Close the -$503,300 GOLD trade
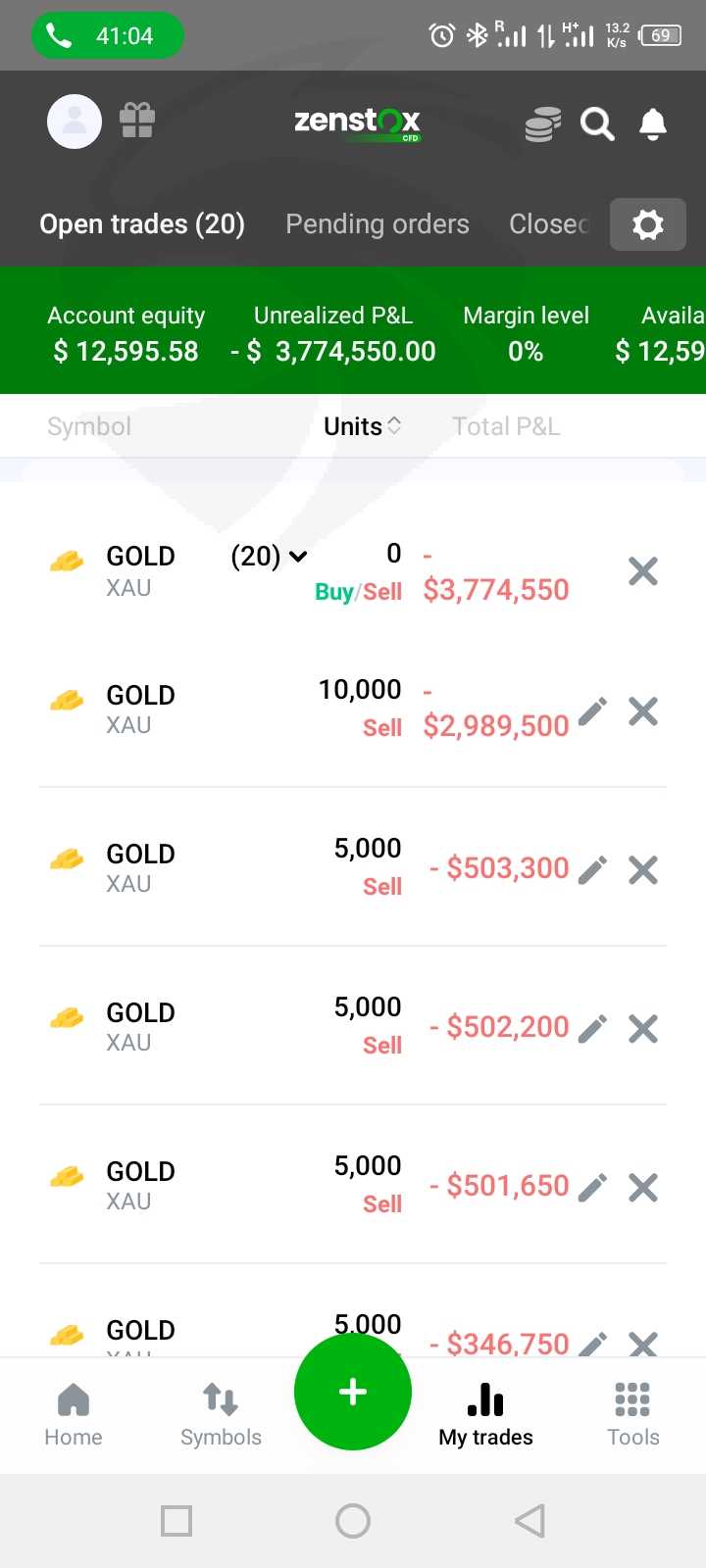 (x=643, y=870)
